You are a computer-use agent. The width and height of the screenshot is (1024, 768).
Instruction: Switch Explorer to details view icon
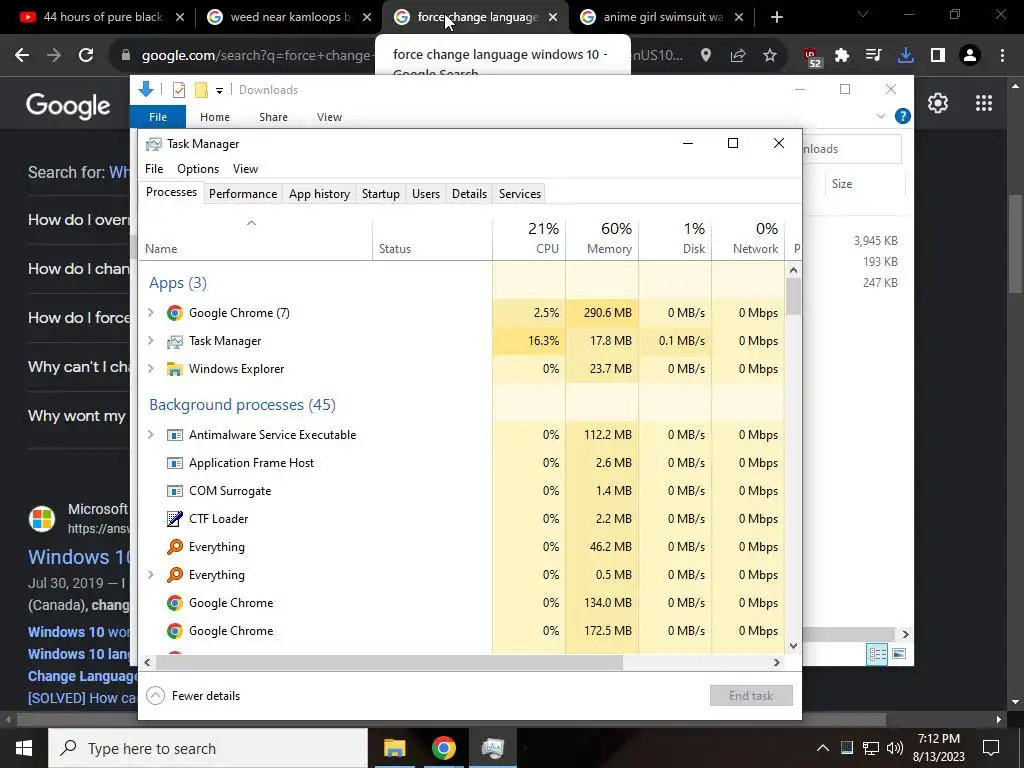click(x=877, y=654)
